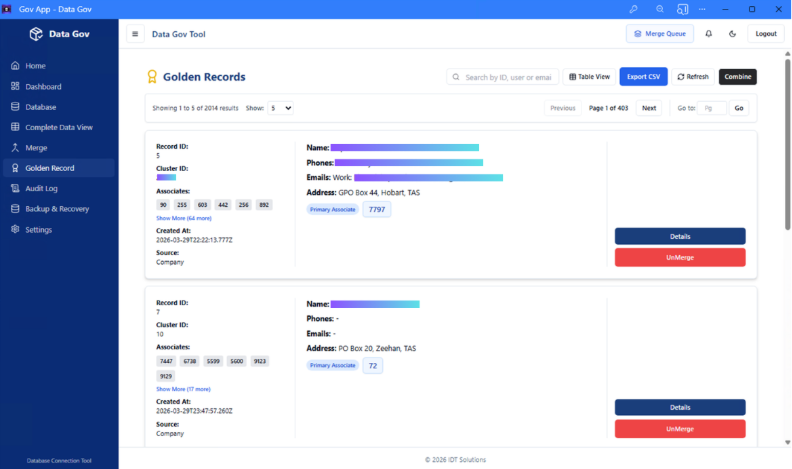Select Golden Record in sidebar
792x469 pixels.
click(x=59, y=168)
